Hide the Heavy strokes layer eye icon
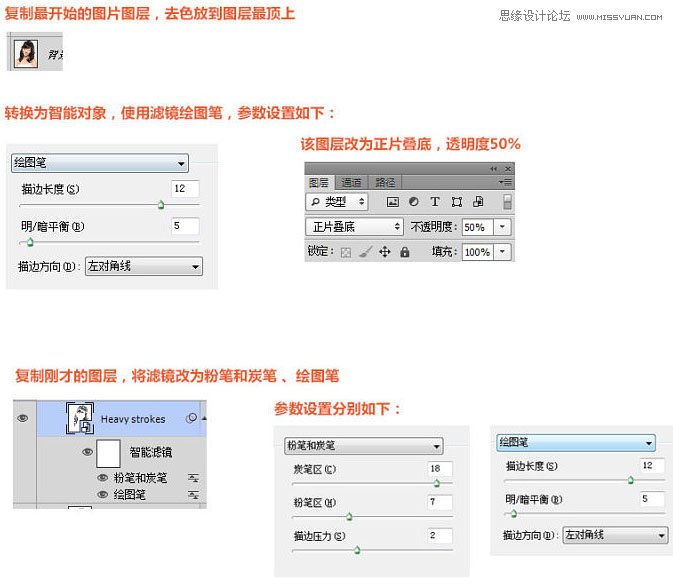673x585 pixels. (x=23, y=418)
